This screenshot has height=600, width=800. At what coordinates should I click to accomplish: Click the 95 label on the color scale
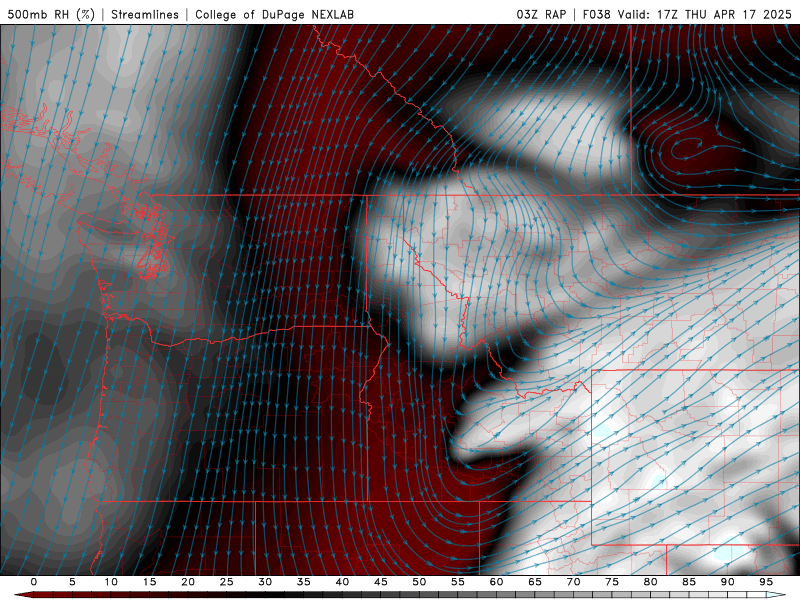[766, 582]
